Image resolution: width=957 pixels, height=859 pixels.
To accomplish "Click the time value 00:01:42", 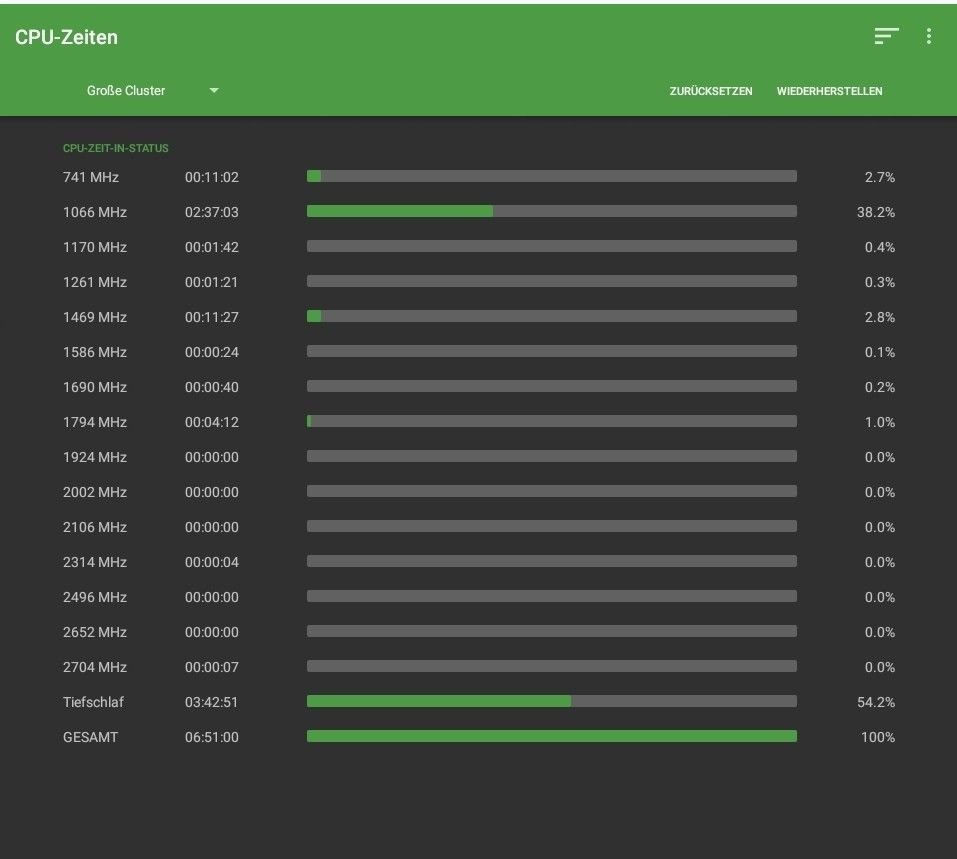I will click(212, 247).
